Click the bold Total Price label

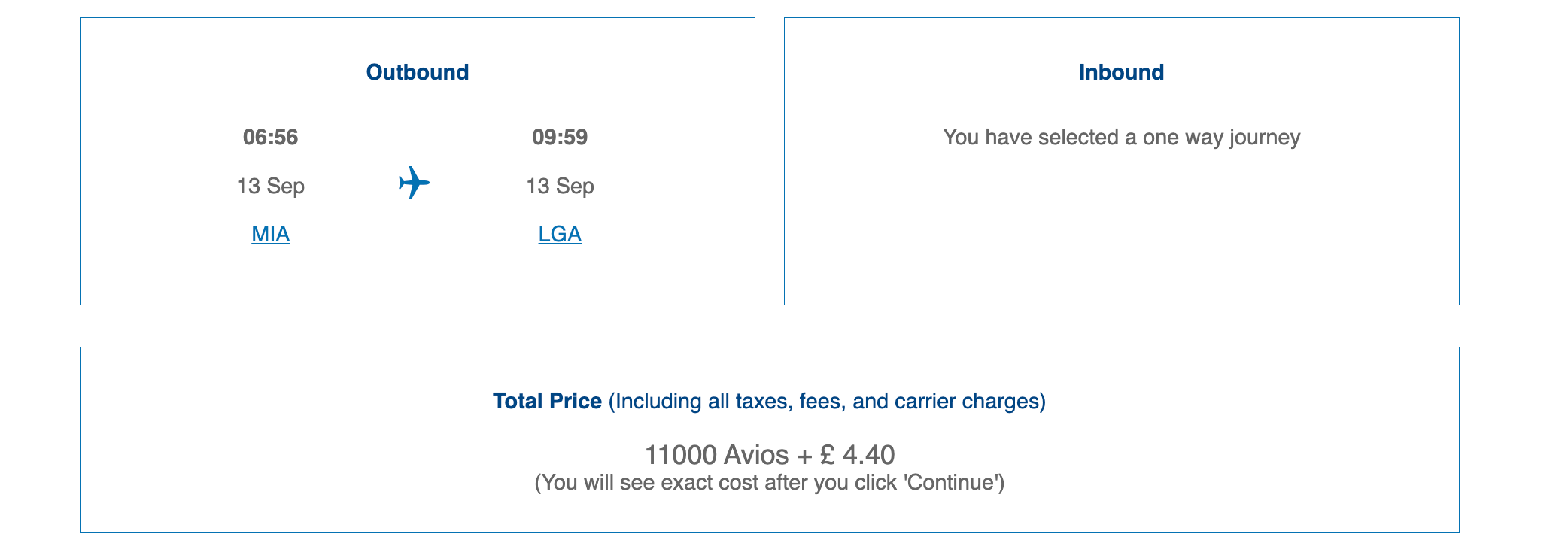click(547, 401)
